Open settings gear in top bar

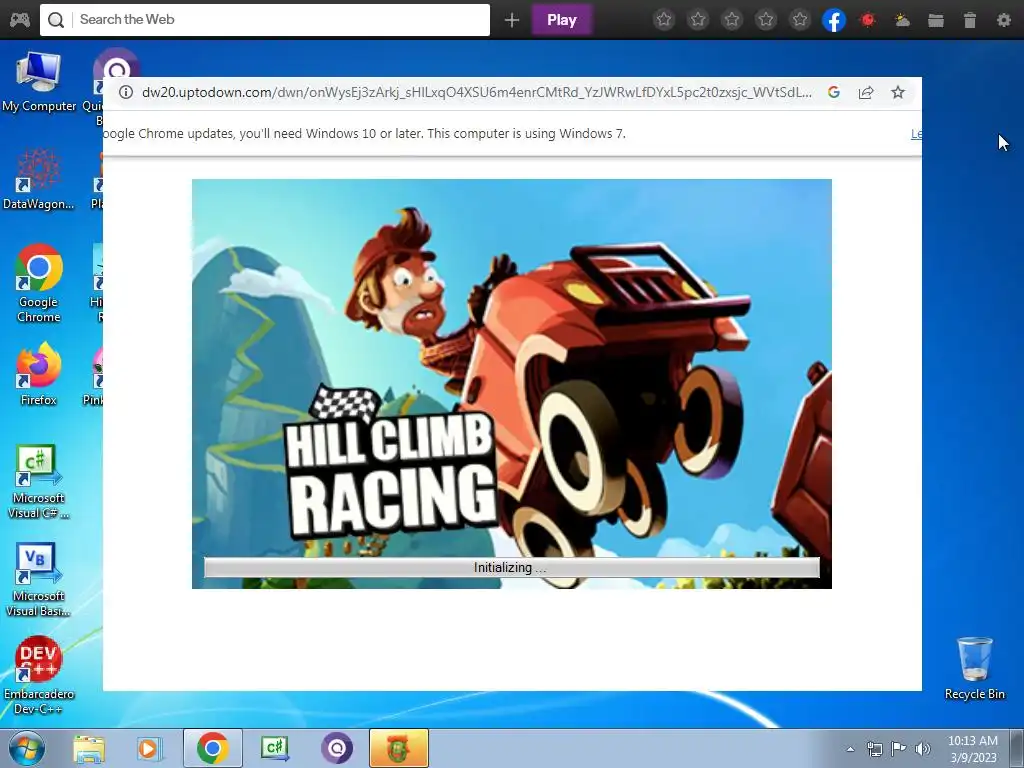[1004, 20]
